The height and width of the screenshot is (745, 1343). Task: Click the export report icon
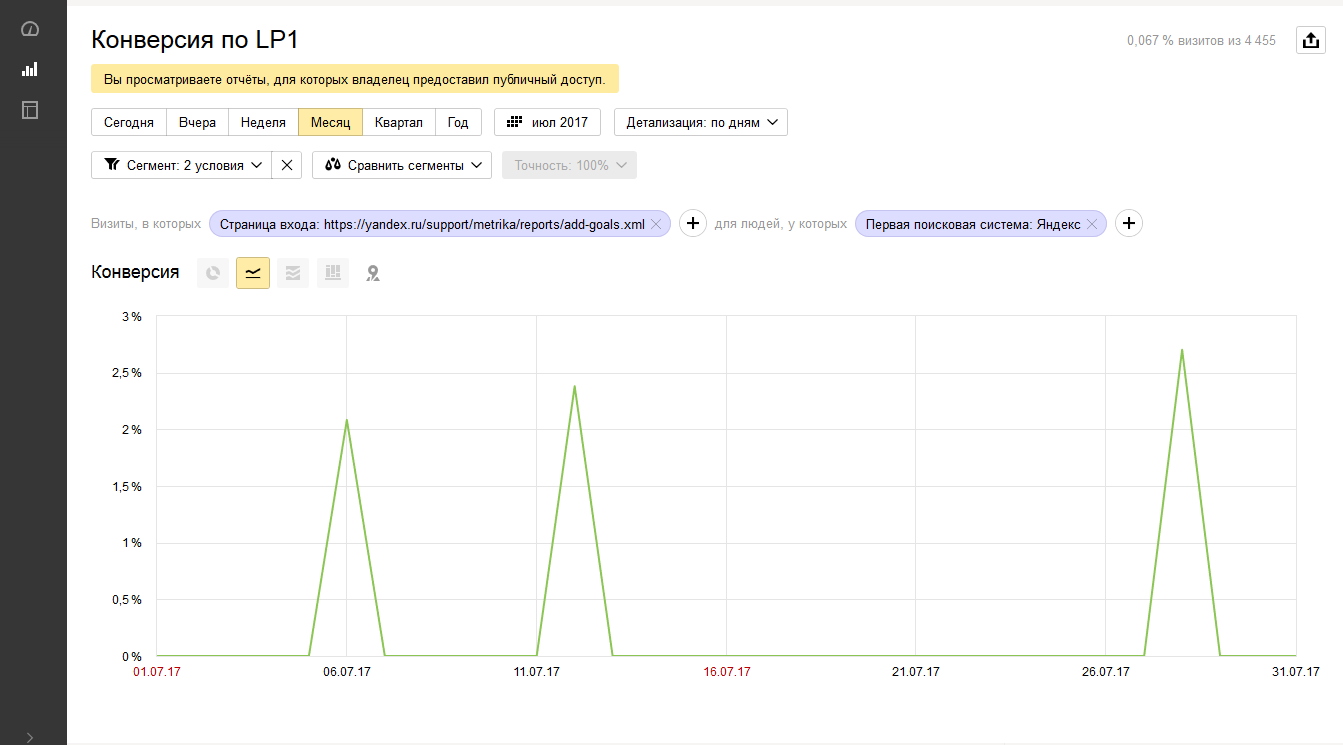click(1310, 40)
